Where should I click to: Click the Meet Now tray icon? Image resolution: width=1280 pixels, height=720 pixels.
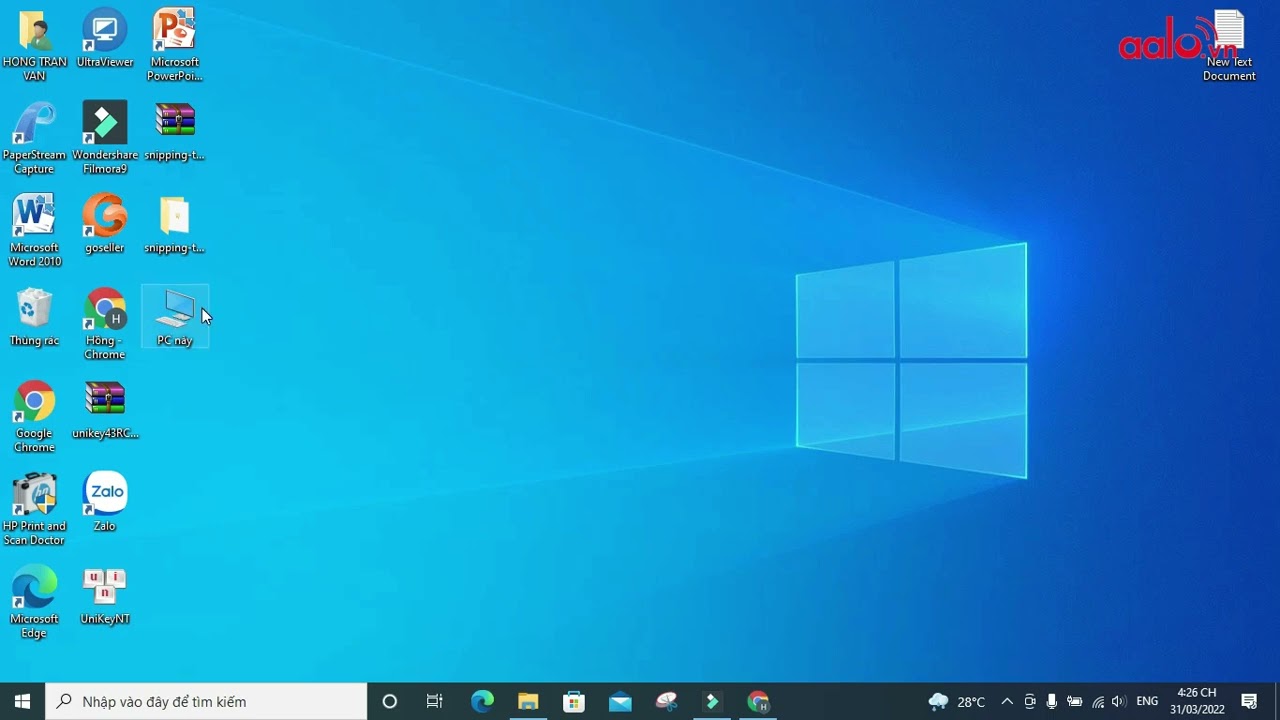[1030, 702]
